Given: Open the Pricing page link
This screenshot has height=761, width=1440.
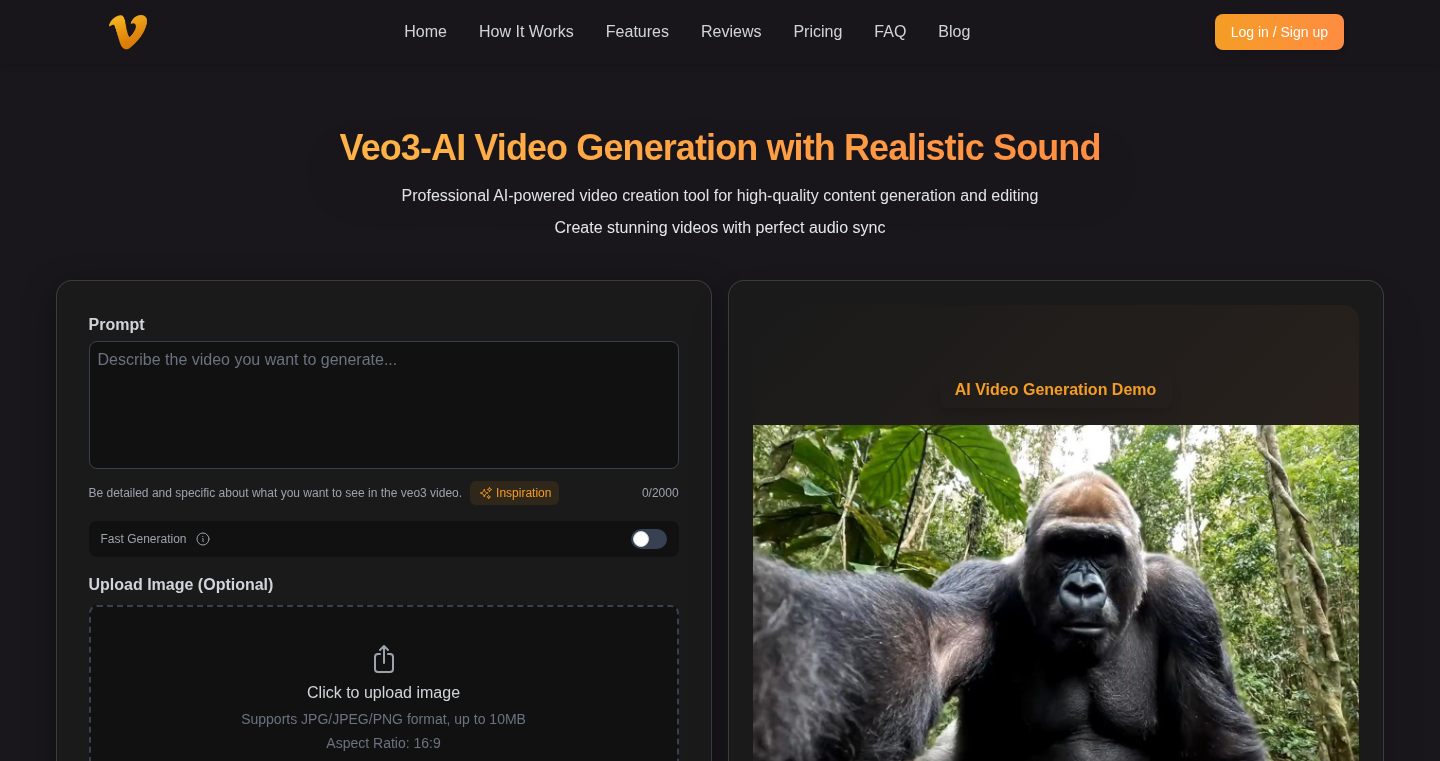Looking at the screenshot, I should 817,32.
